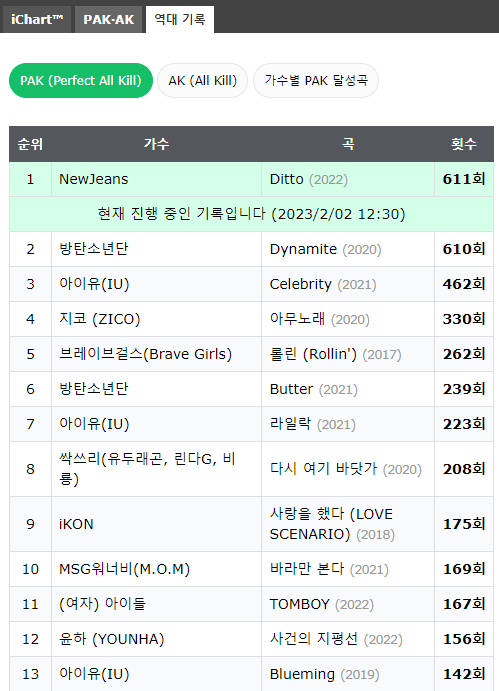Screen dimensions: 499x691
Task: Select the MSG워너비(M.O.M) artist cell
Action: point(156,569)
